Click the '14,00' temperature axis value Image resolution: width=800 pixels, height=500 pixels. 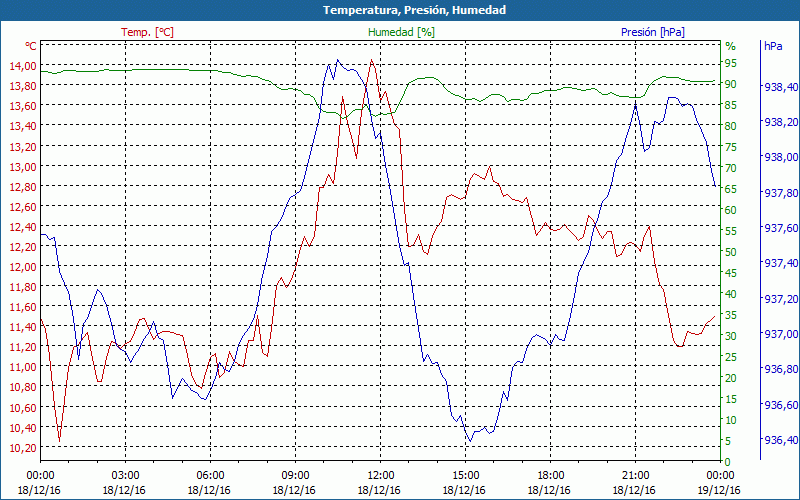pos(22,65)
